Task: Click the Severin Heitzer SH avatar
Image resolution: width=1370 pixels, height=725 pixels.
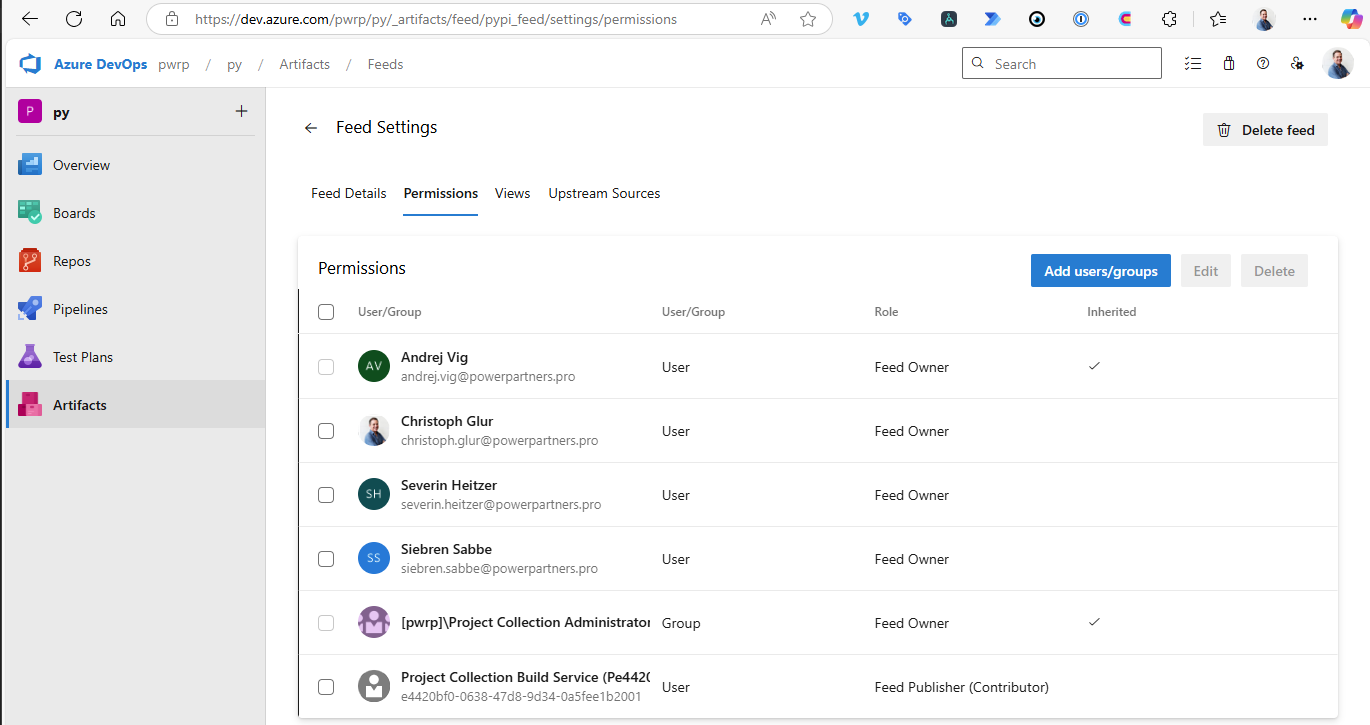Action: click(x=373, y=494)
